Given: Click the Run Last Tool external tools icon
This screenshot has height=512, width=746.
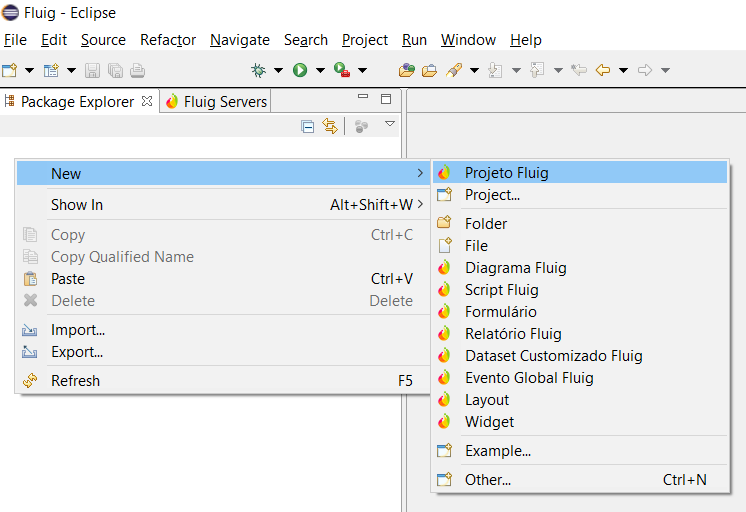Looking at the screenshot, I should pos(342,70).
